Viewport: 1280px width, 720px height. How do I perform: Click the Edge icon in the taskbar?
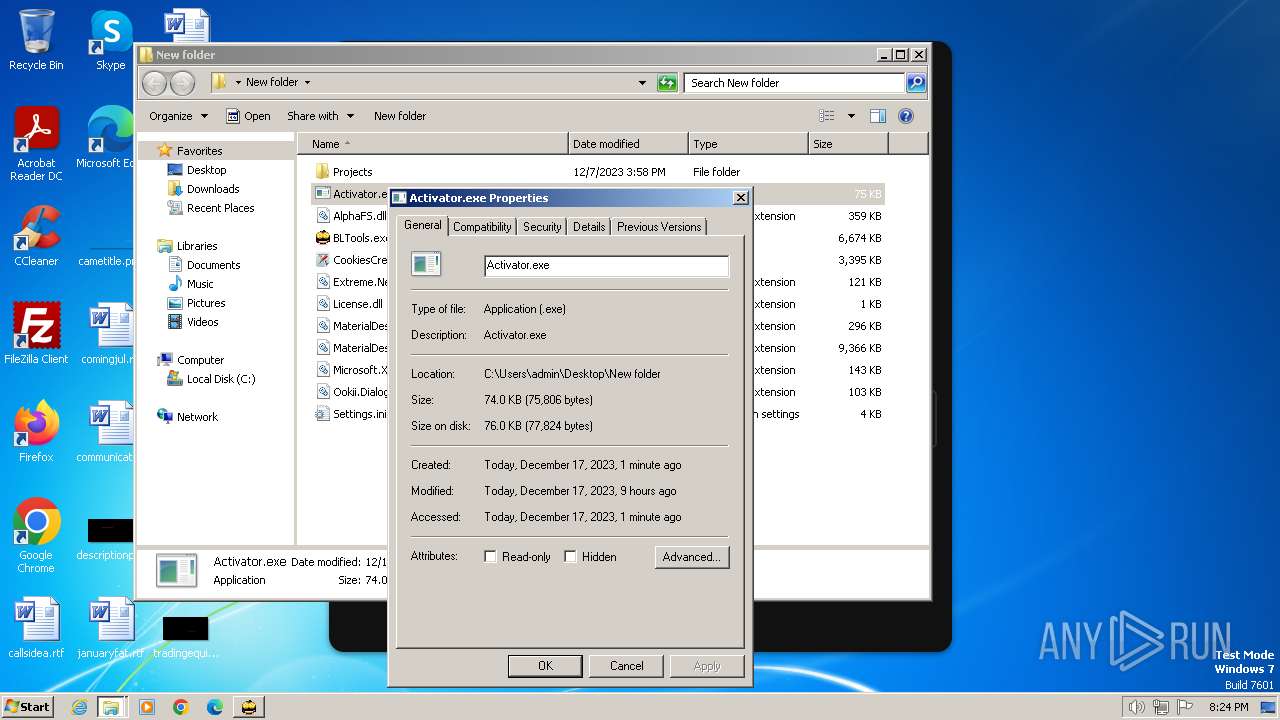point(215,707)
